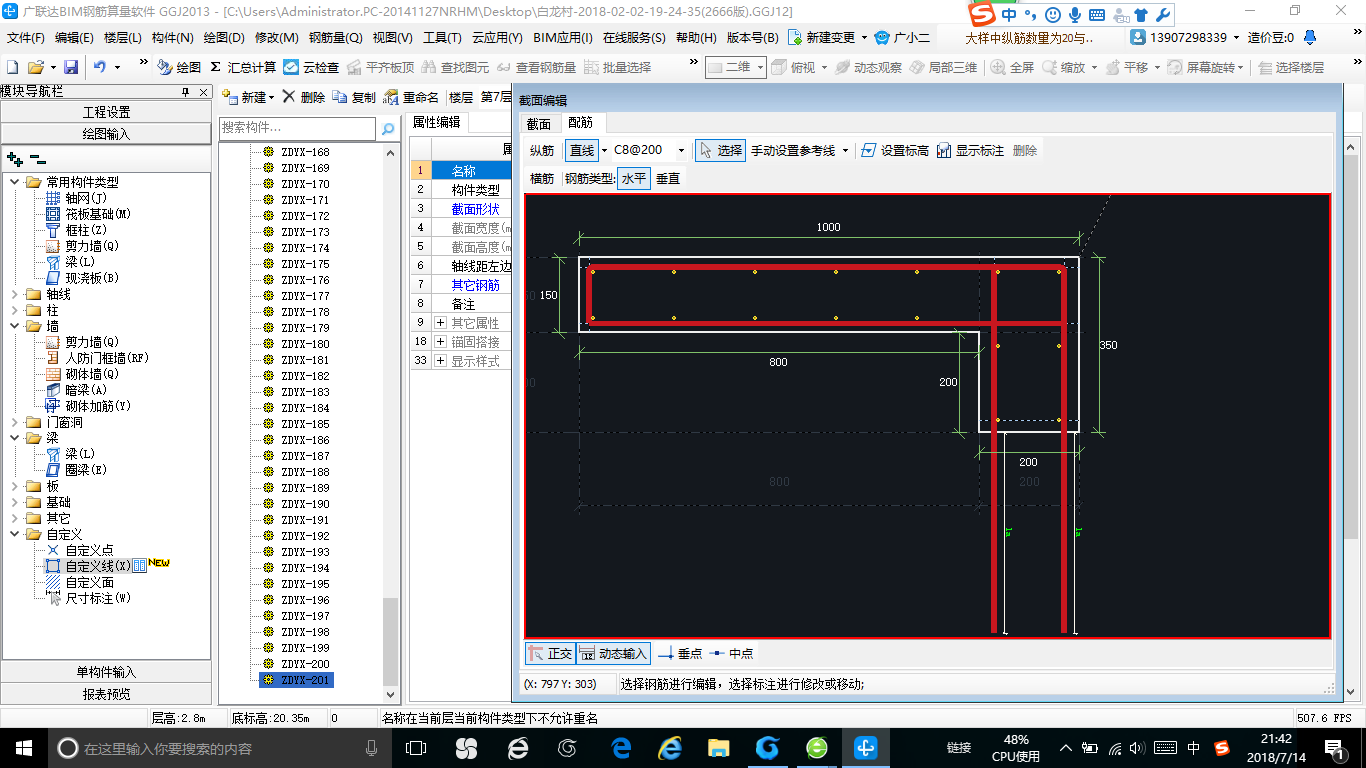Click 设置标高 set elevation

pos(895,150)
